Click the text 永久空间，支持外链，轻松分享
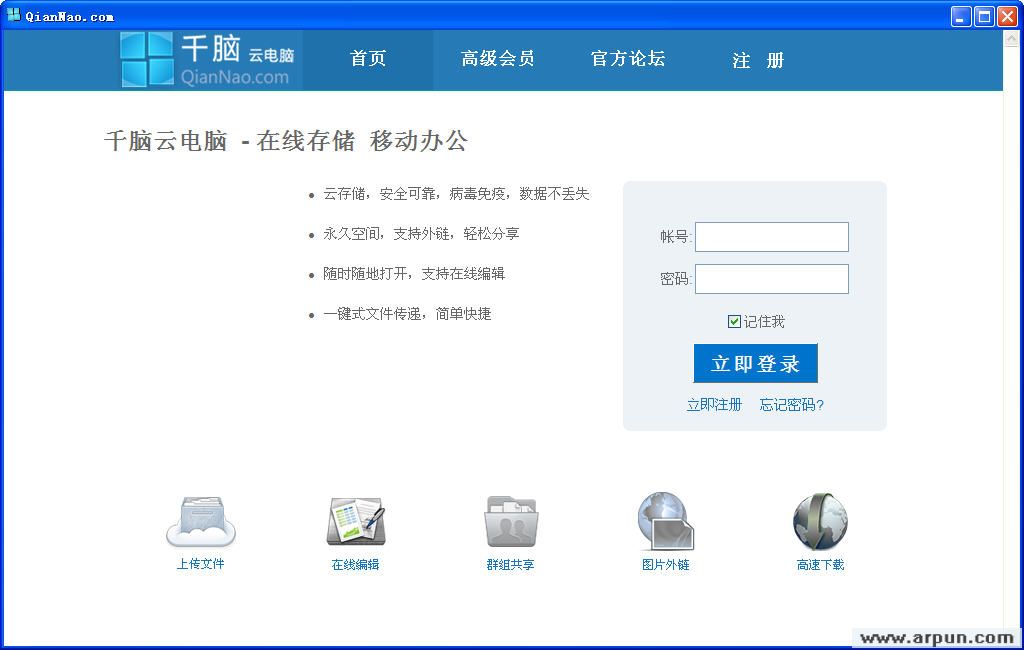This screenshot has height=650, width=1024. click(421, 234)
